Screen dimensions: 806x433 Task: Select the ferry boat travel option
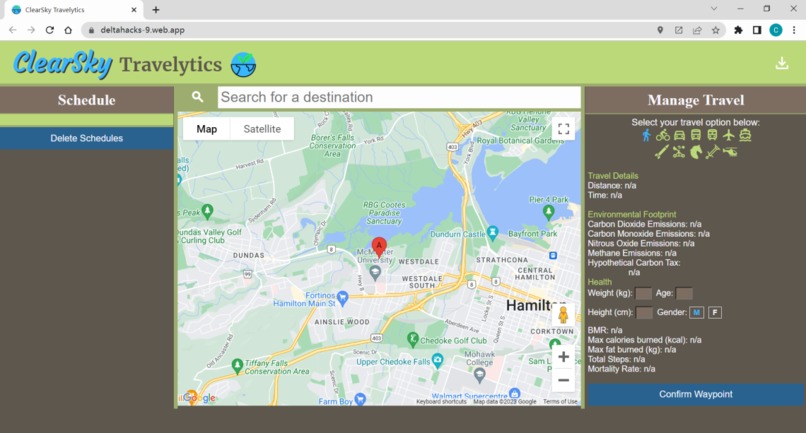pyautogui.click(x=745, y=135)
